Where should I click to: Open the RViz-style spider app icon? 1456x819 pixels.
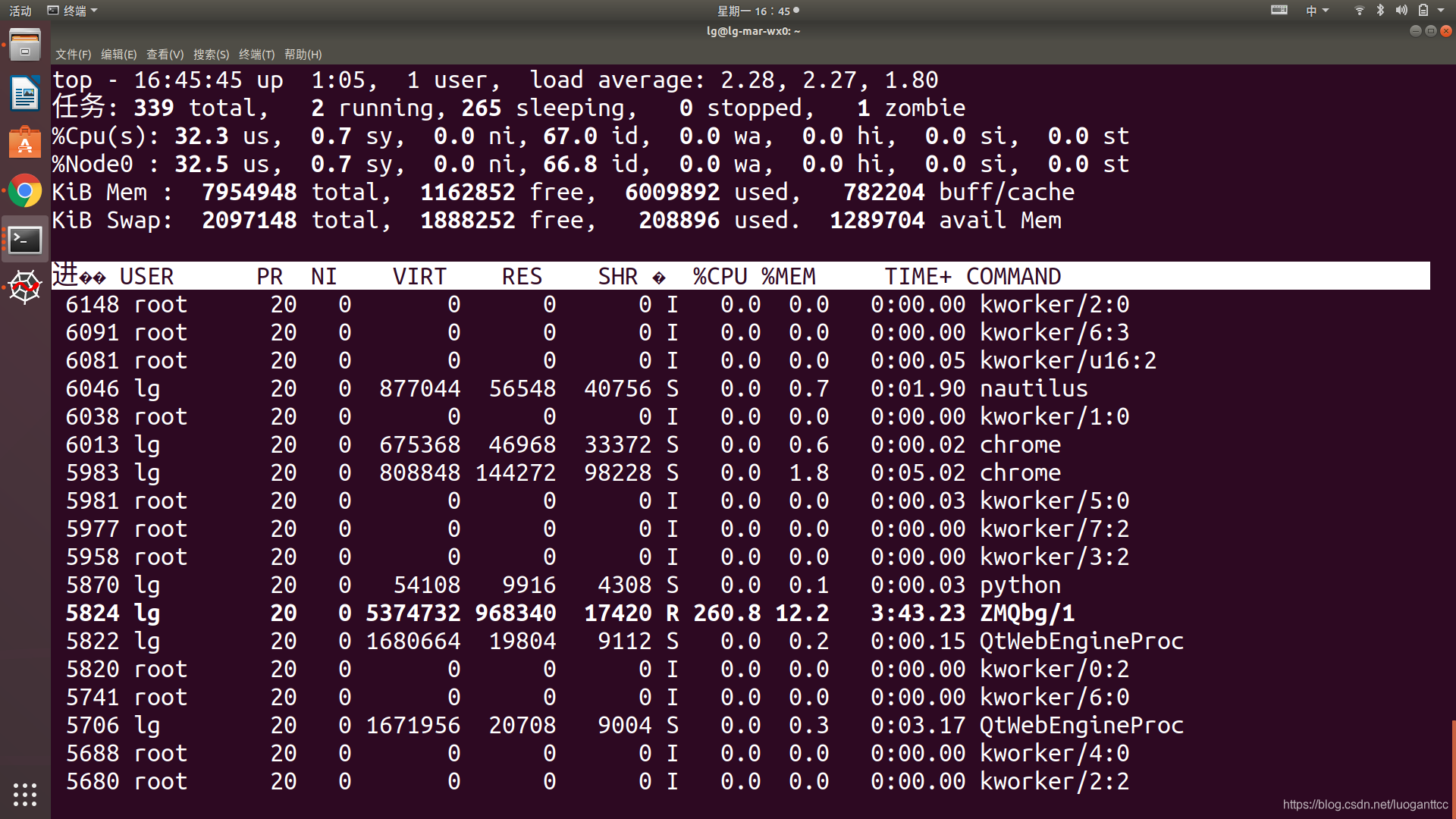25,287
